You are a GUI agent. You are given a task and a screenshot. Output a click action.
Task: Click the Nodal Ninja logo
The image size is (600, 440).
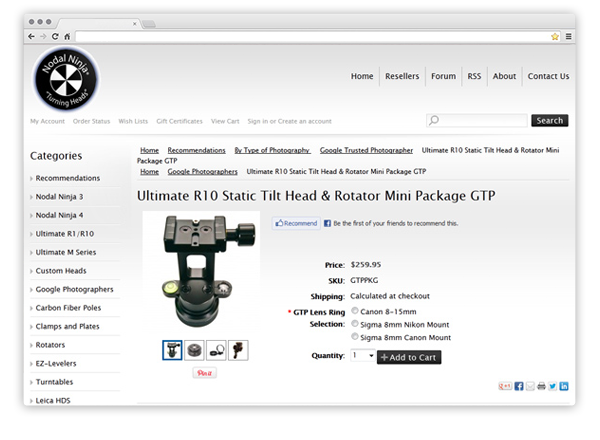point(66,77)
